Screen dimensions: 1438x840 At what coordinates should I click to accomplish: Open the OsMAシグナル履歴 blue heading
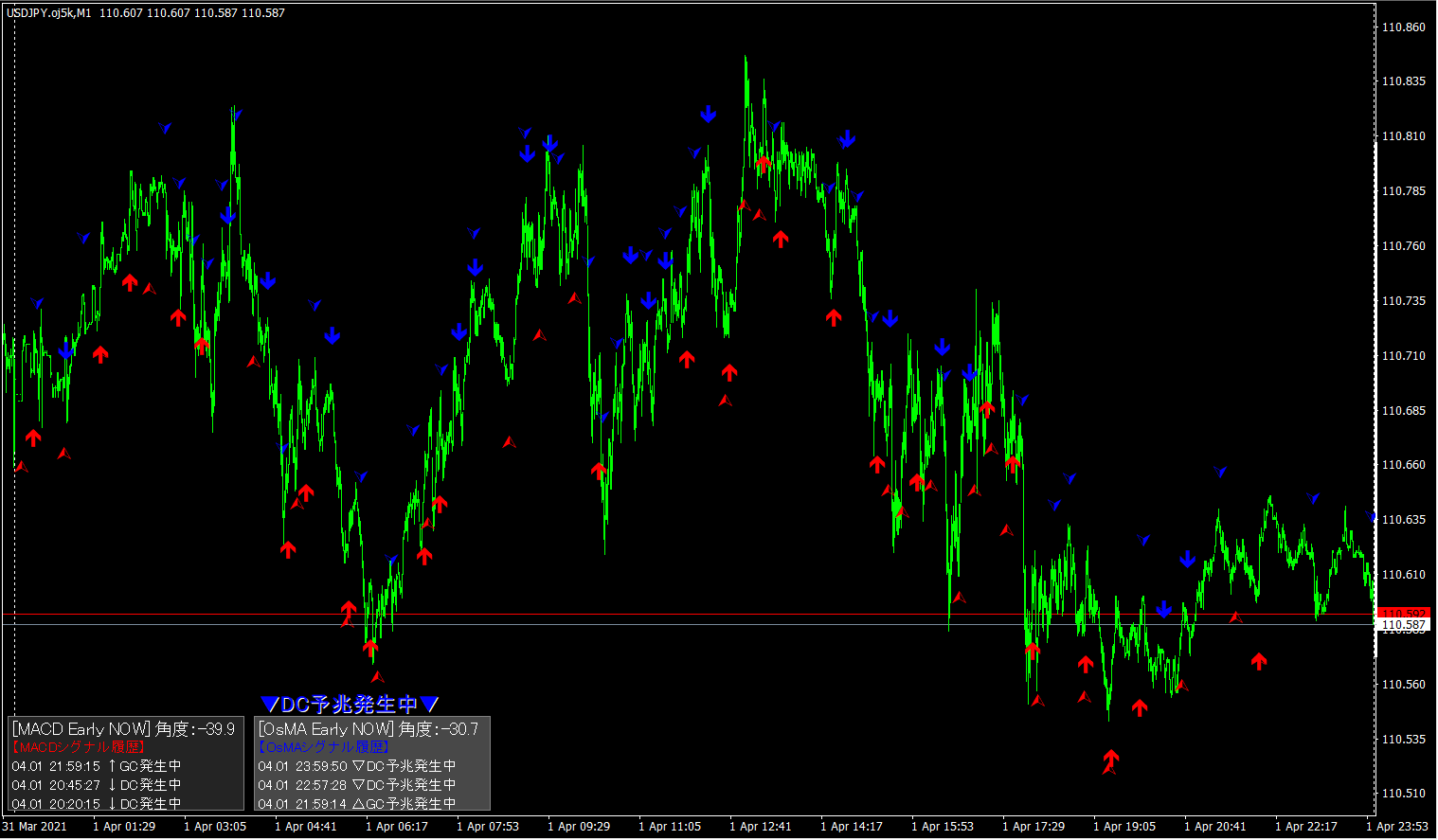pyautogui.click(x=324, y=747)
